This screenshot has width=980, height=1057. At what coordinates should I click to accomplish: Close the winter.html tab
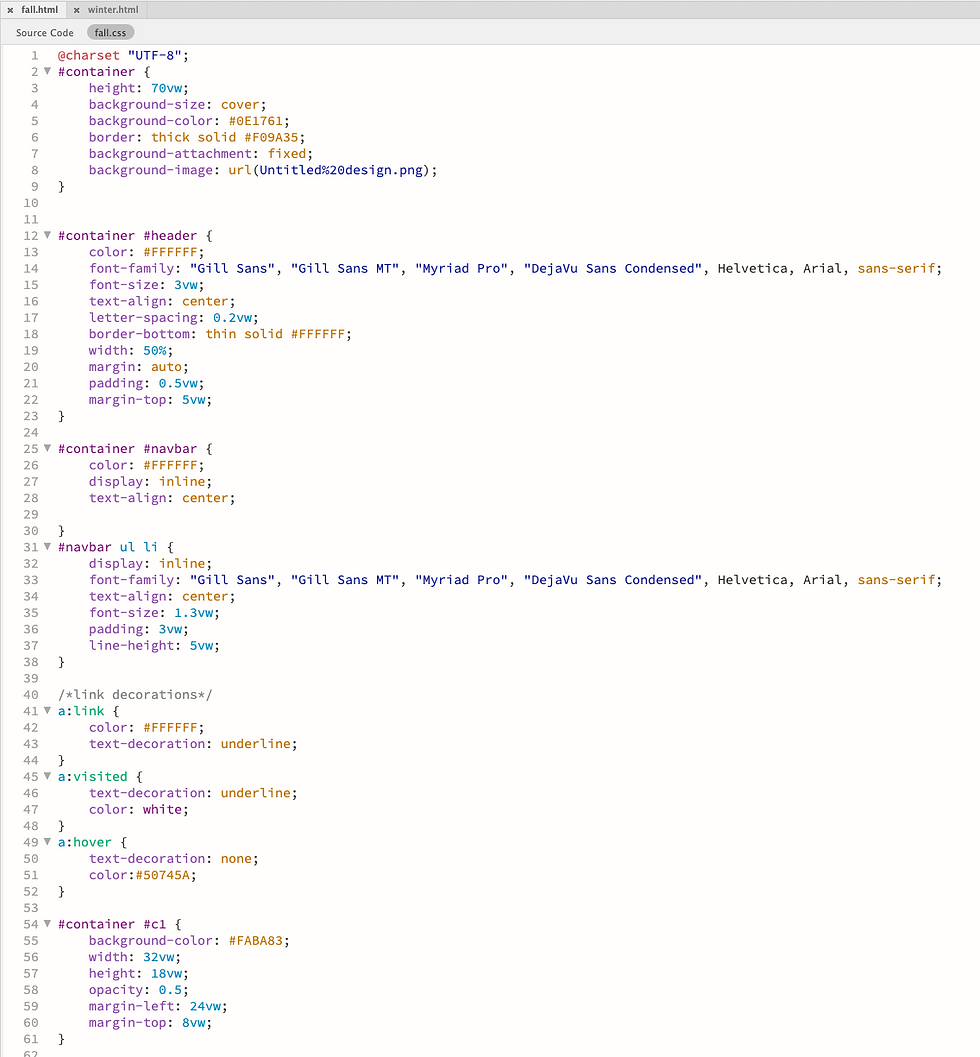pos(79,9)
